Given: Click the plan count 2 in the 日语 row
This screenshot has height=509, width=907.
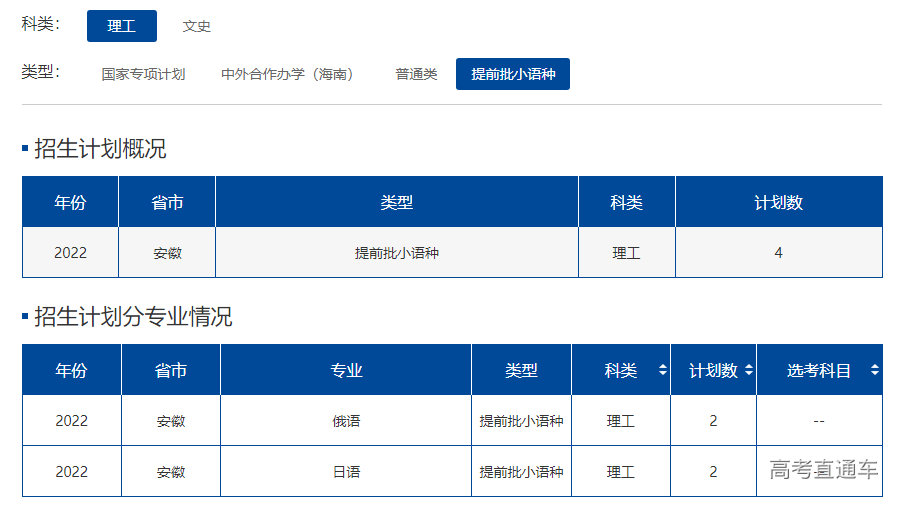Looking at the screenshot, I should 713,471.
